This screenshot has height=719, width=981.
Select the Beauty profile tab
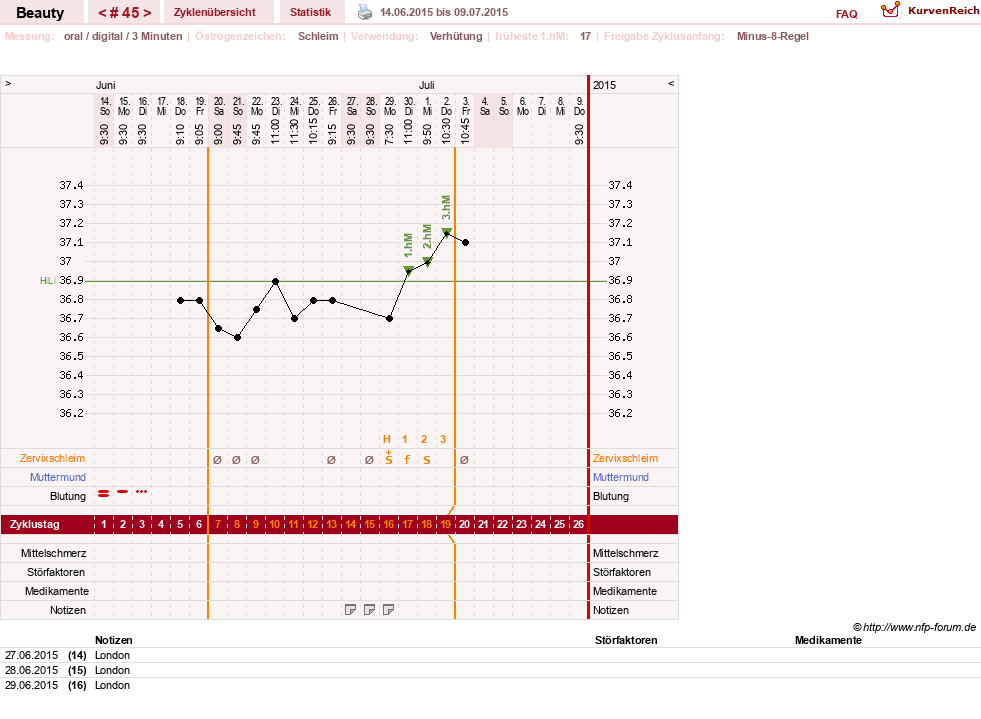(x=40, y=13)
